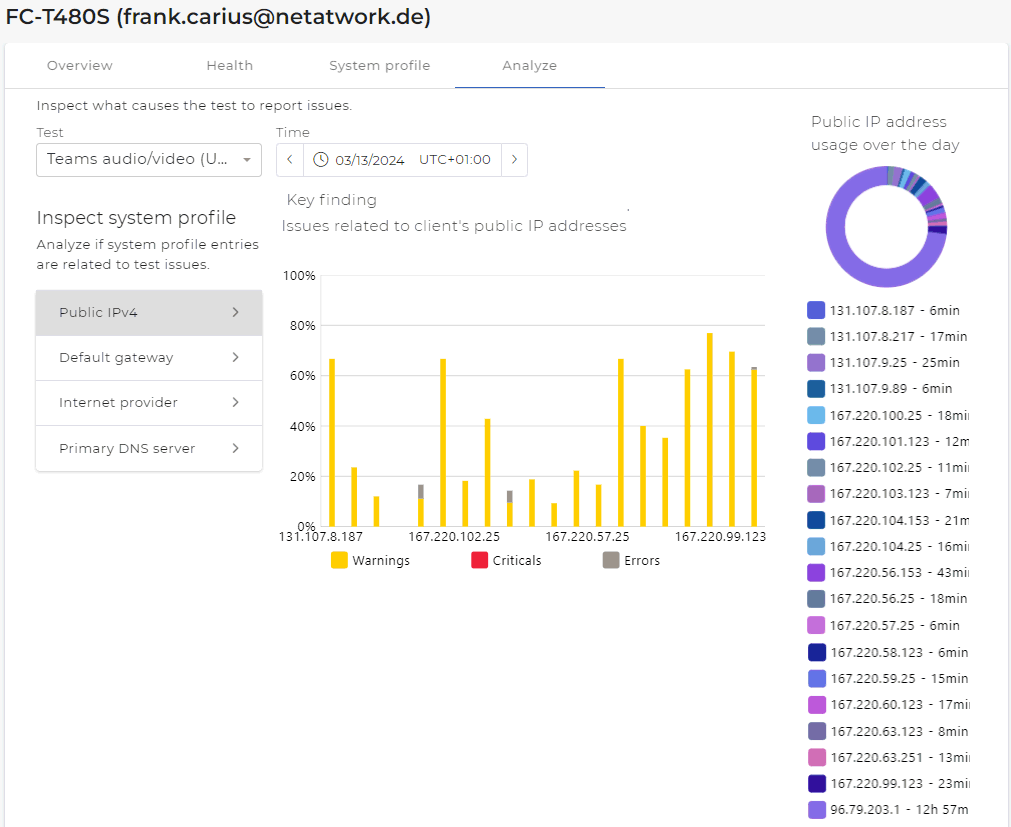1011x827 pixels.
Task: Click the Errors legend label under chart
Action: tap(642, 560)
